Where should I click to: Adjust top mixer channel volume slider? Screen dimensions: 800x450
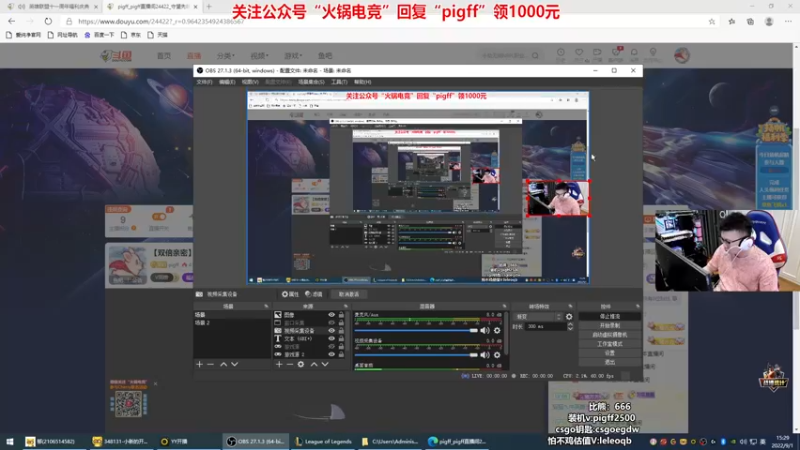(x=416, y=331)
